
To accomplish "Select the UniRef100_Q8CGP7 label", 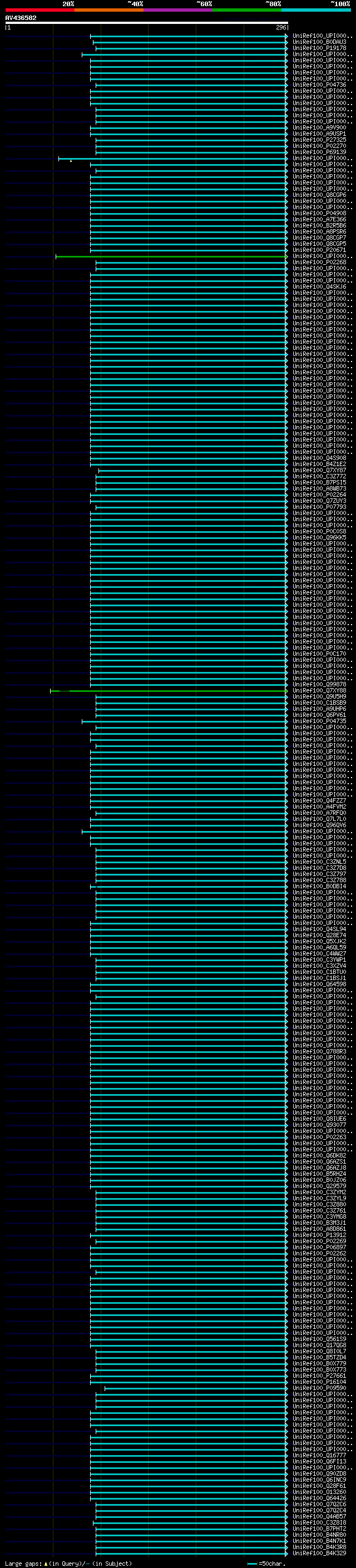I will pos(319,238).
